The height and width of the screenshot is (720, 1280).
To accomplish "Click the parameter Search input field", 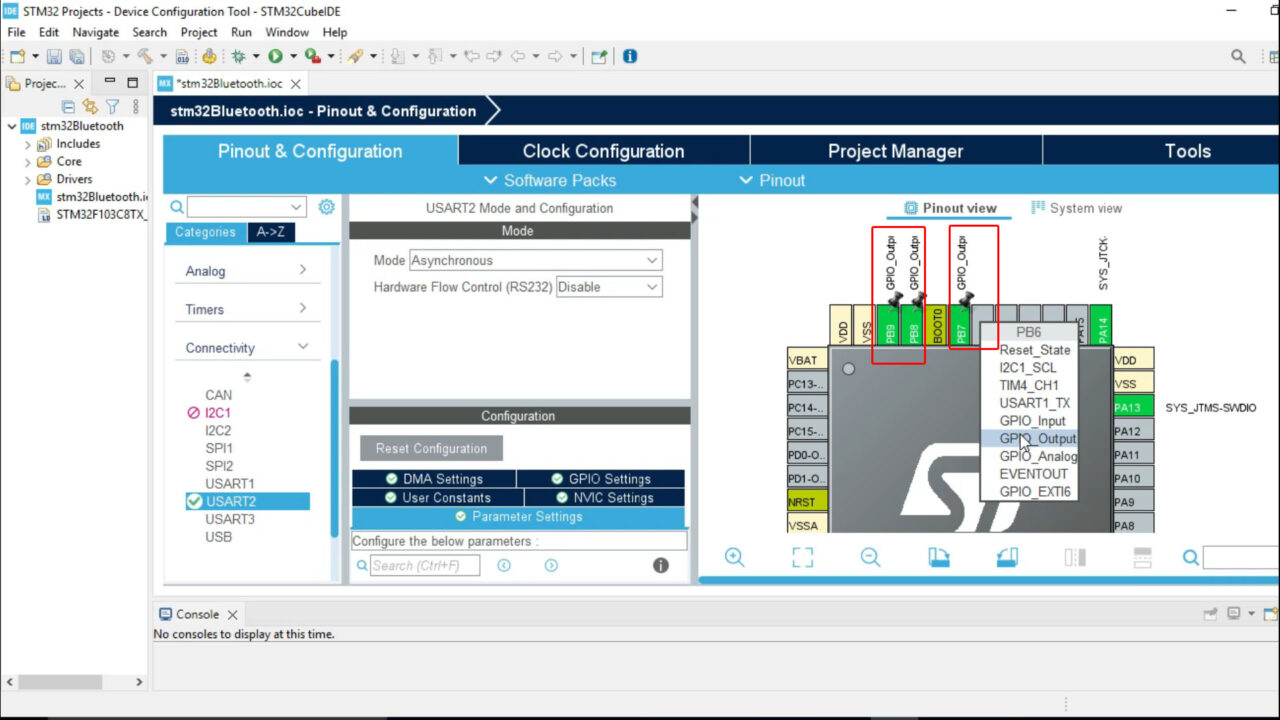I will pyautogui.click(x=424, y=565).
